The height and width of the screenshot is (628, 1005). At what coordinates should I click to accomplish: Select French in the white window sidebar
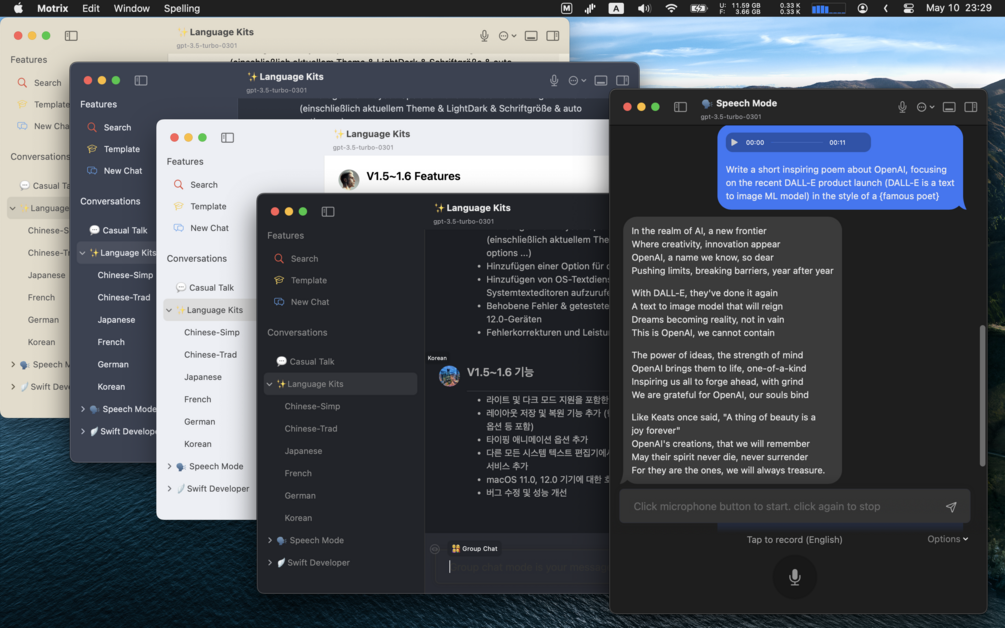pyautogui.click(x=197, y=399)
